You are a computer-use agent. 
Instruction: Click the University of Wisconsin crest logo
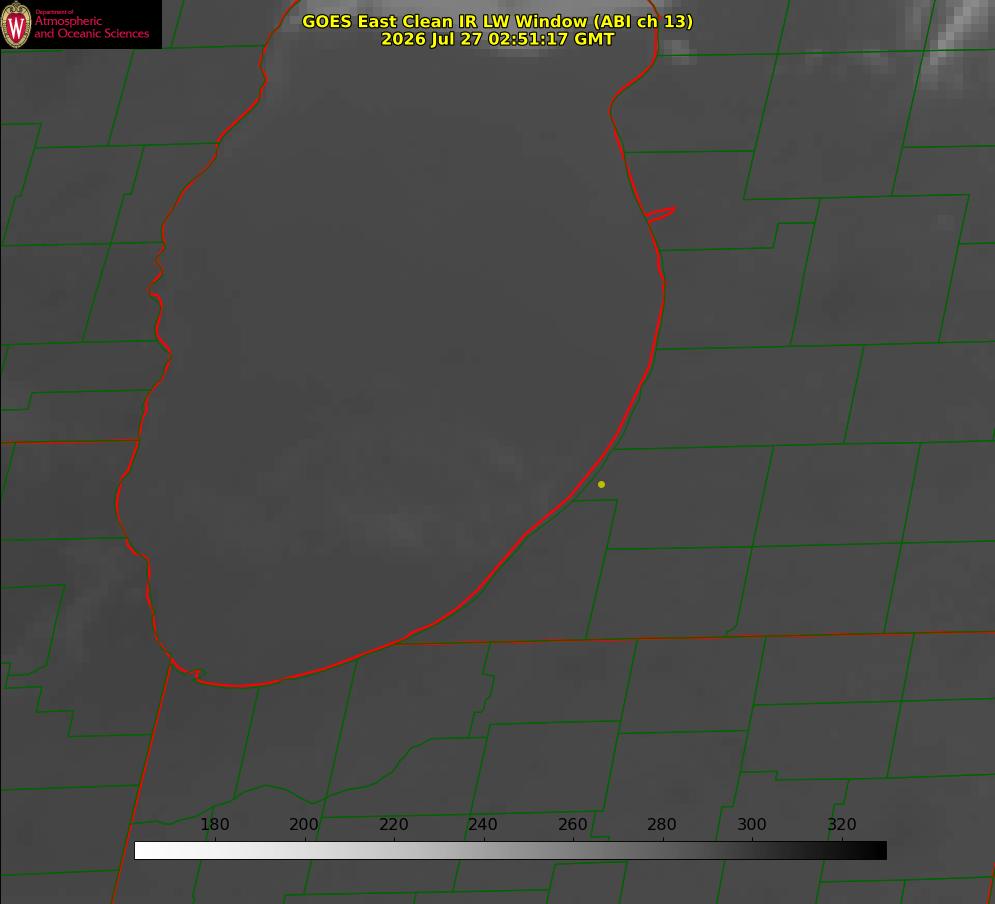tap(16, 24)
